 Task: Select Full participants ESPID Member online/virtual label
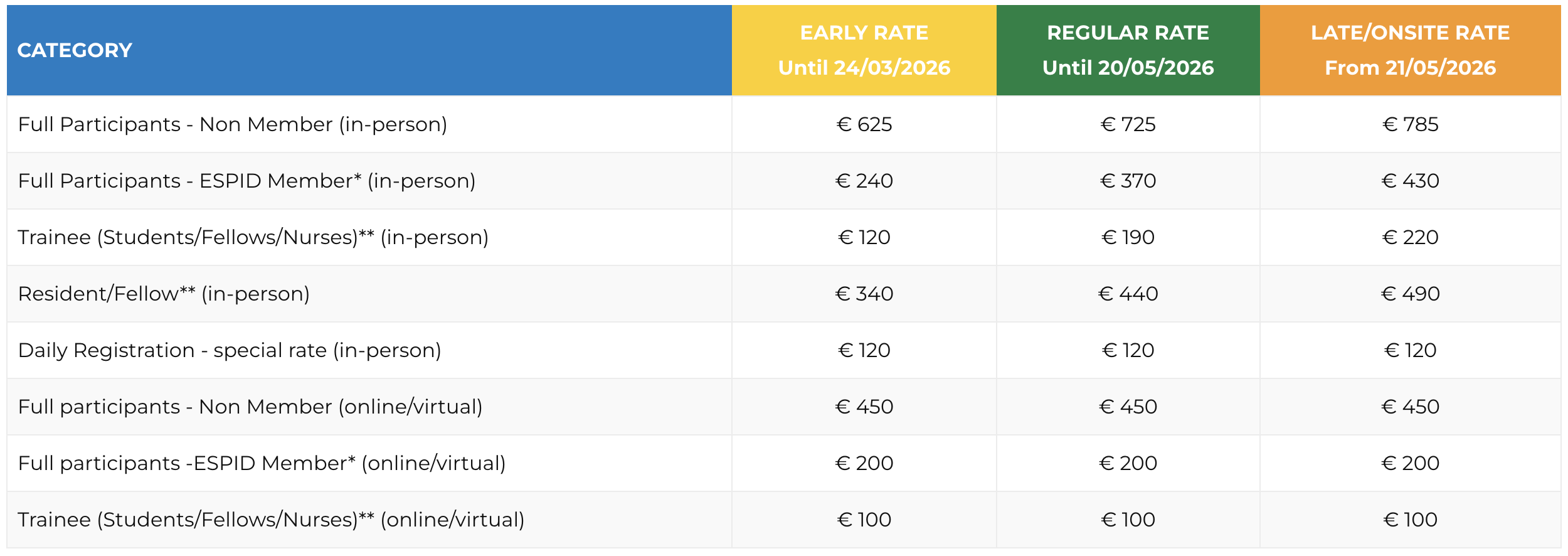262,463
